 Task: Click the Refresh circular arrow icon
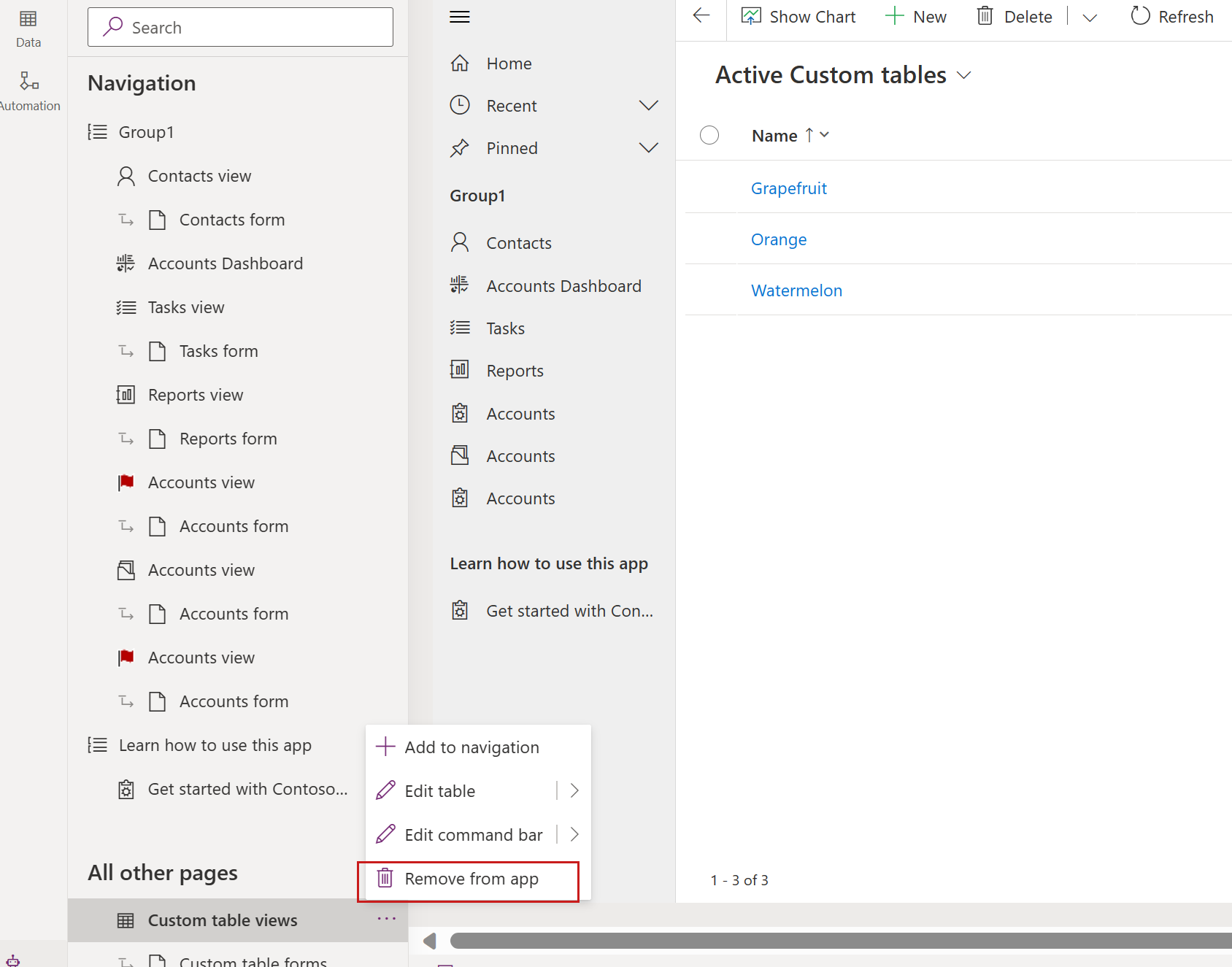pos(1140,16)
